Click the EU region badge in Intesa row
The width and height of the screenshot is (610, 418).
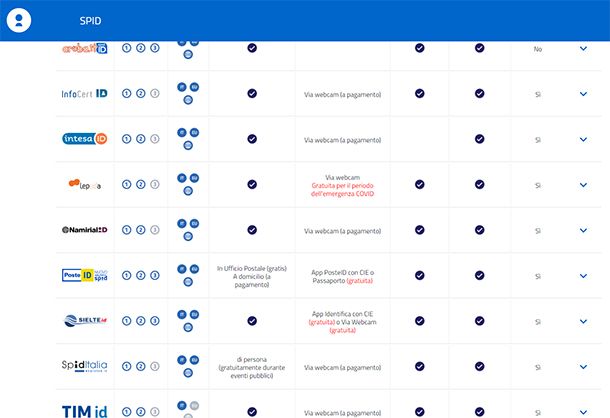[x=194, y=133]
